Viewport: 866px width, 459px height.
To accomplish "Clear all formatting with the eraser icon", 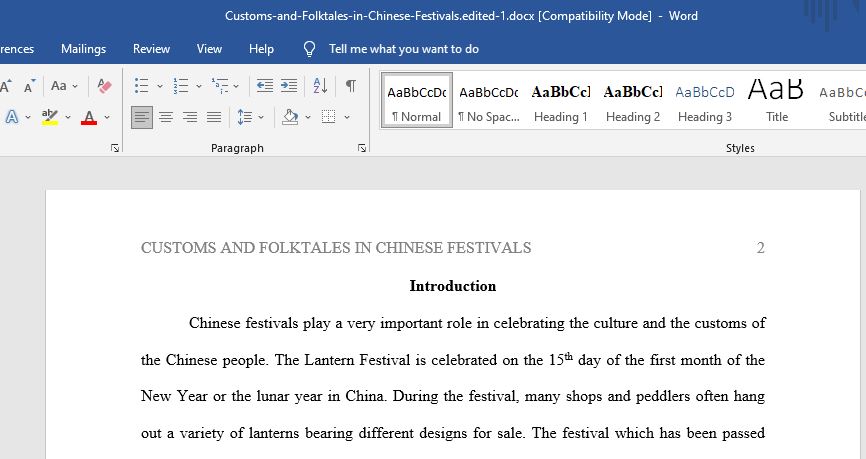I will coord(104,86).
